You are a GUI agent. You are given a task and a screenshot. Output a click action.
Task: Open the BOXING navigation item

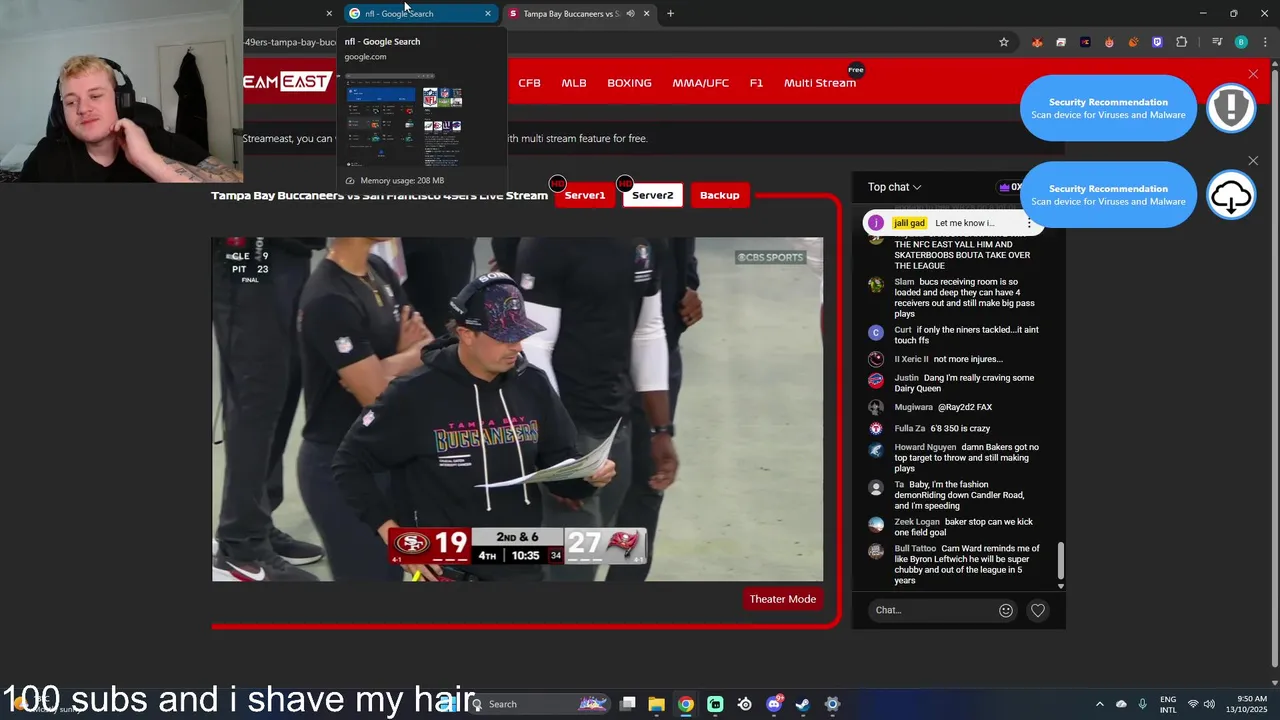(629, 83)
